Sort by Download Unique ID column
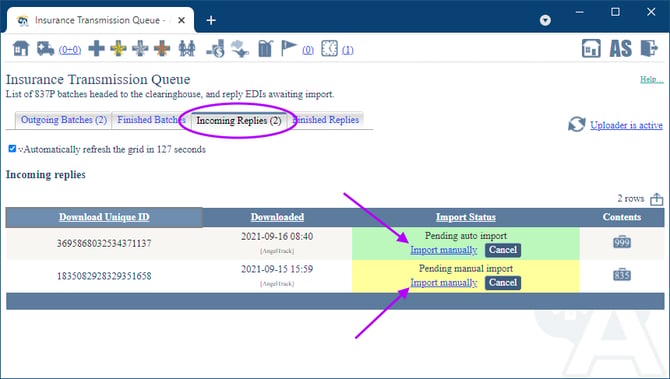 coord(104,217)
